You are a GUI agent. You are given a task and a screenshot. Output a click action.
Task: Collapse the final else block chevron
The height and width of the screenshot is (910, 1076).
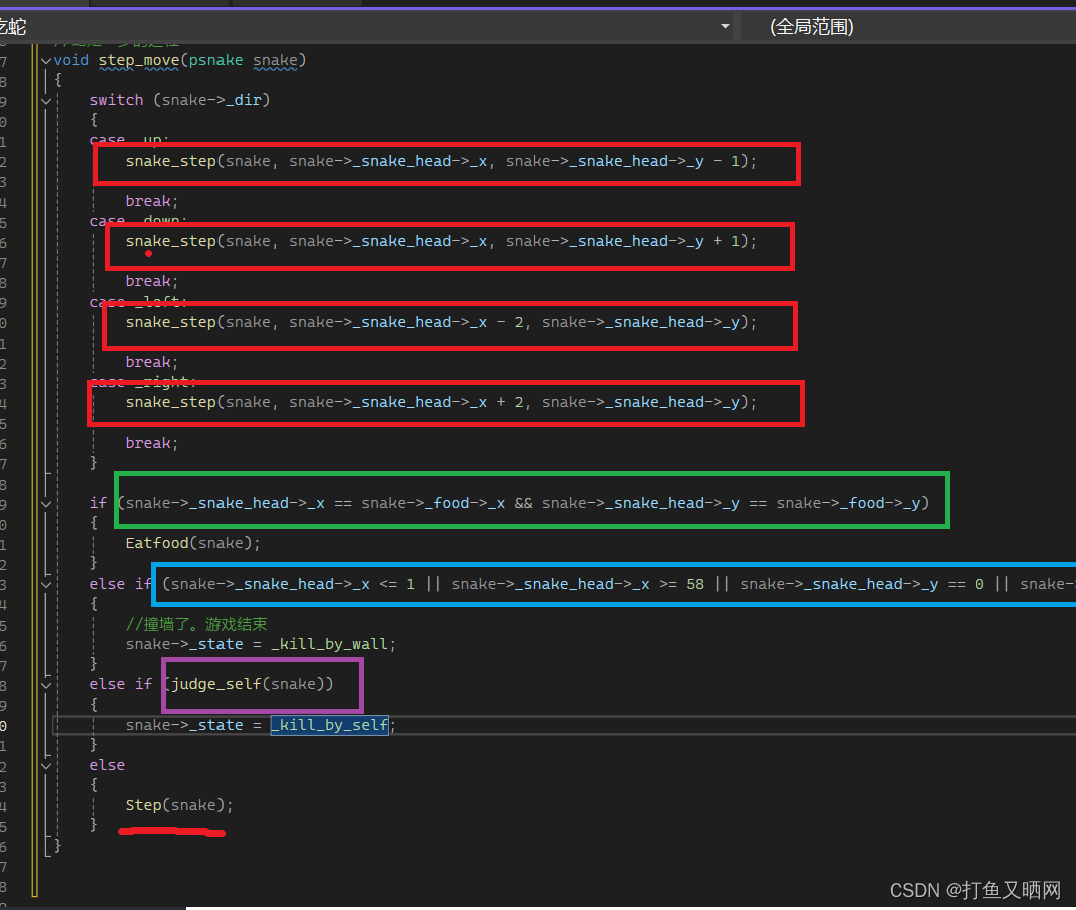[x=46, y=766]
